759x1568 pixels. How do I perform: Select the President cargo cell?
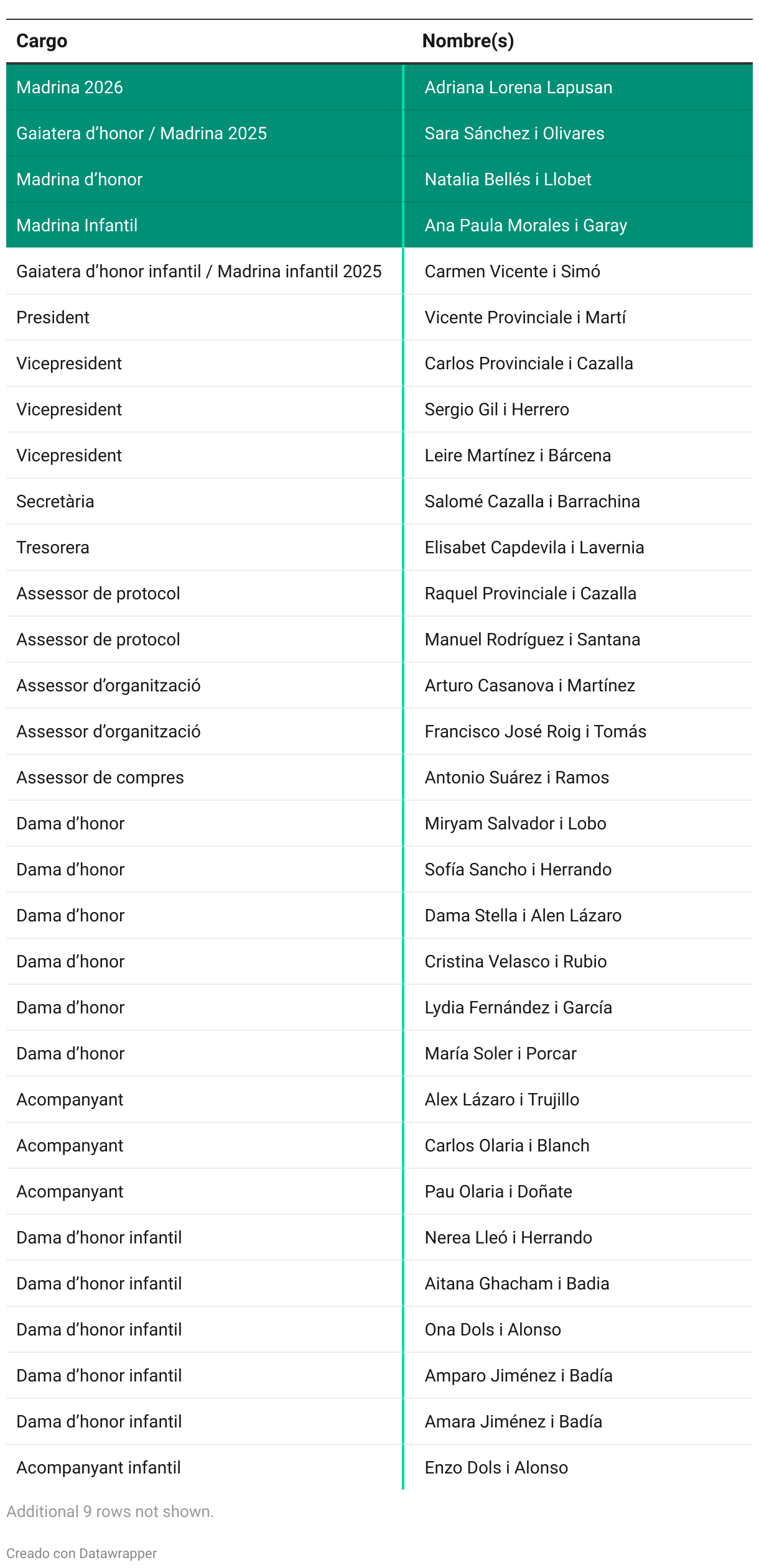click(x=53, y=318)
